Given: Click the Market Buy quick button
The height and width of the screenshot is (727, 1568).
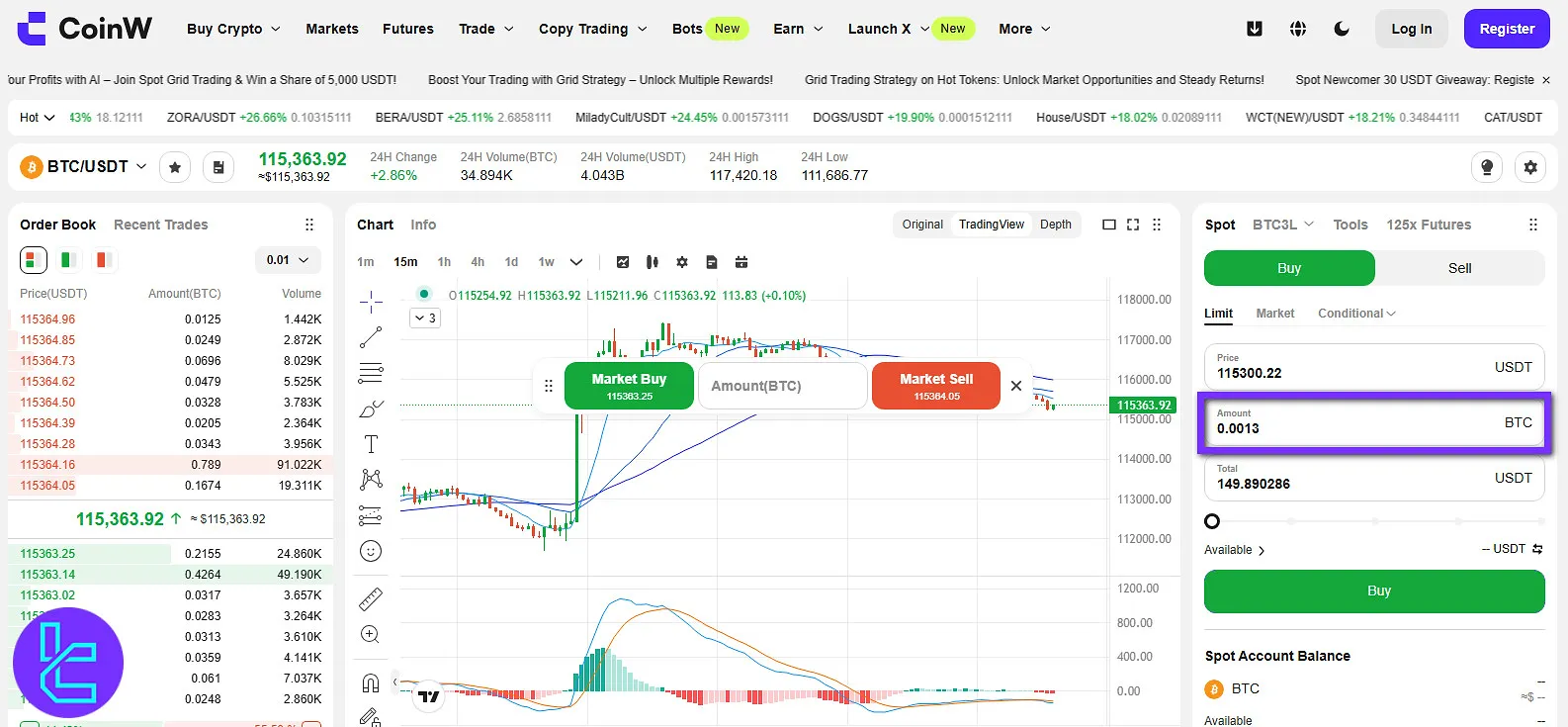Looking at the screenshot, I should coord(629,386).
